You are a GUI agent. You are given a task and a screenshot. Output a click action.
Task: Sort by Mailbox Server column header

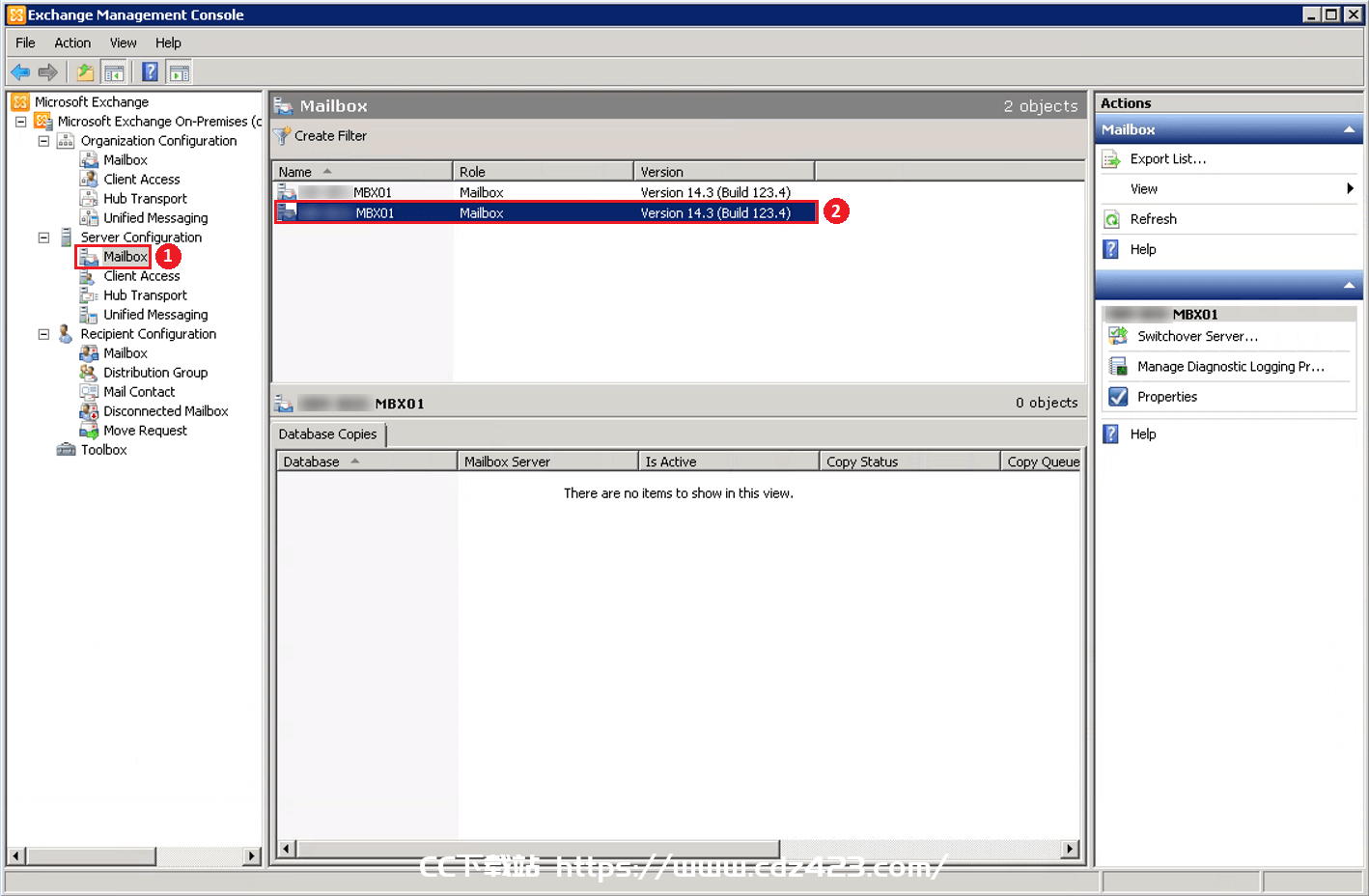point(547,462)
